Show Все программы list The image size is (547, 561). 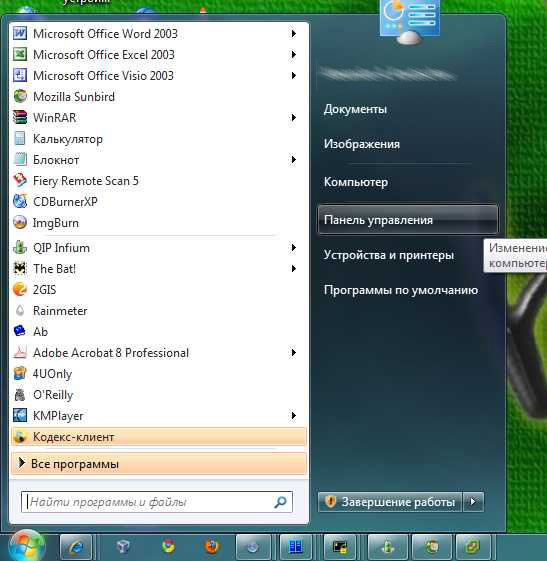(x=158, y=464)
